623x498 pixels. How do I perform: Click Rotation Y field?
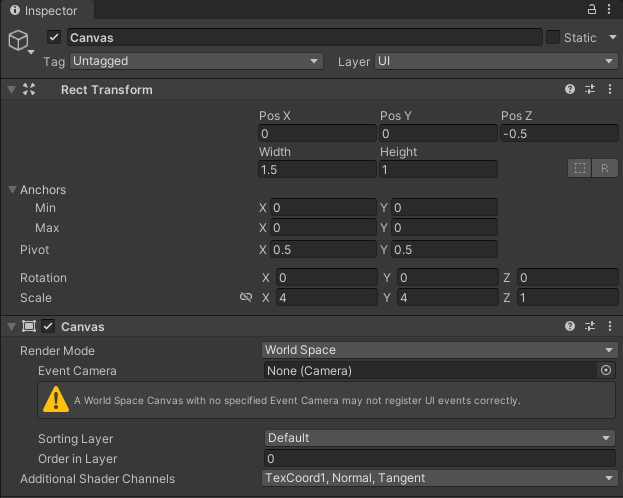(448, 277)
